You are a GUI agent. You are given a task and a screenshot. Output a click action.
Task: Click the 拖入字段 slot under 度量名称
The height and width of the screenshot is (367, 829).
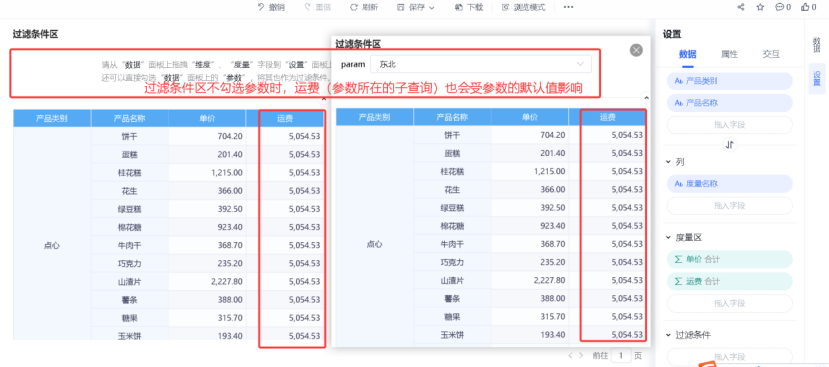tap(730, 205)
